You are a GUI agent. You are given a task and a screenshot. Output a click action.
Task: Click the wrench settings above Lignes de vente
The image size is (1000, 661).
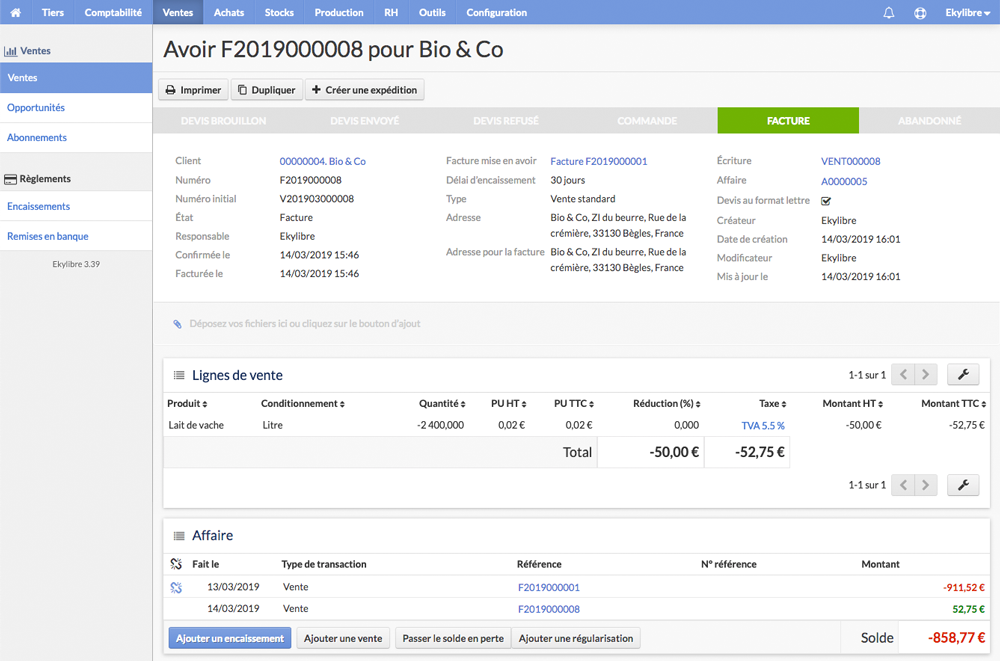pos(963,375)
